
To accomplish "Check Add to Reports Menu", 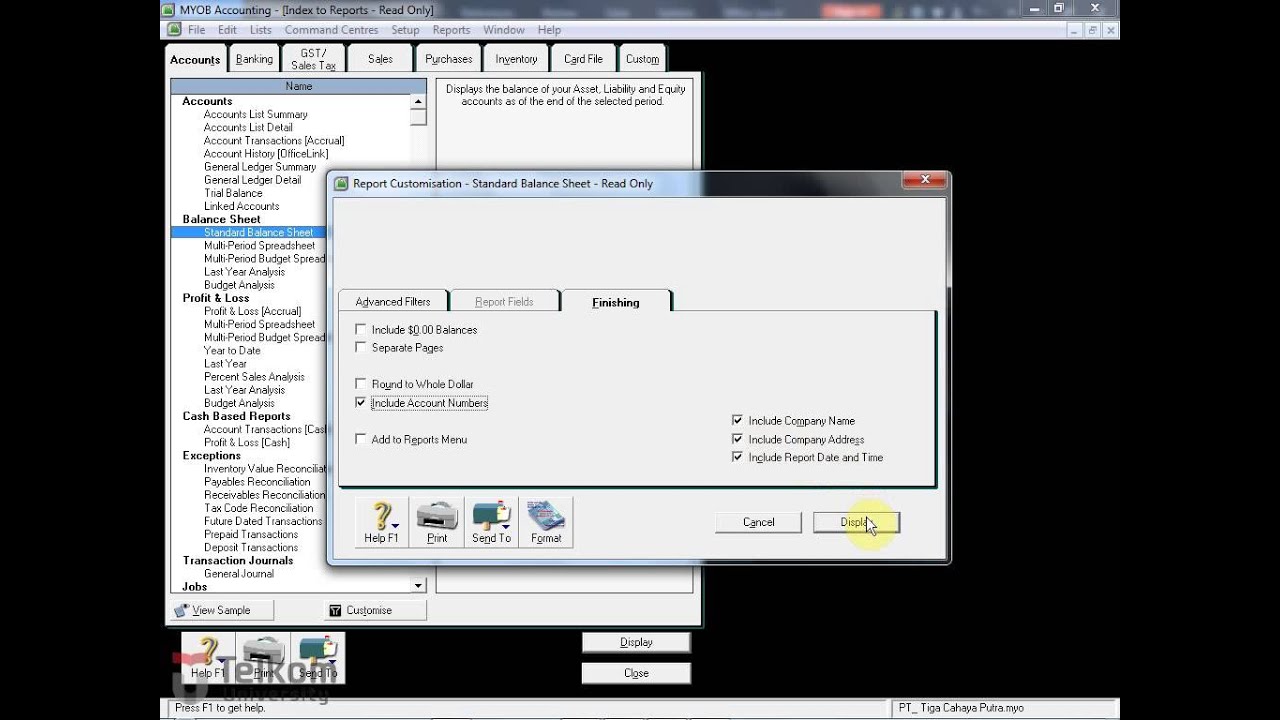I will click(x=361, y=439).
